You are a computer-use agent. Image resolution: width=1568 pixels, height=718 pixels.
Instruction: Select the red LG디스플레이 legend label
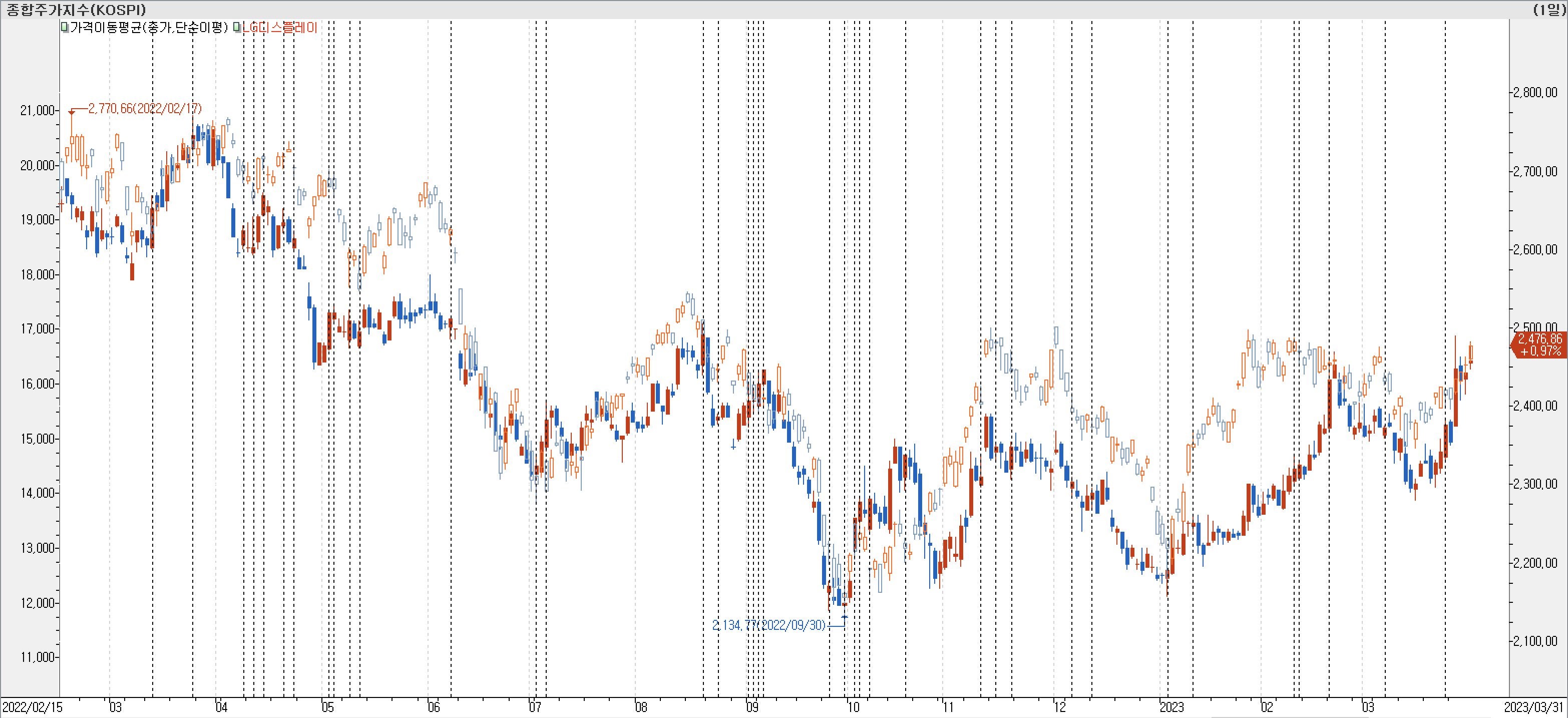coord(280,28)
